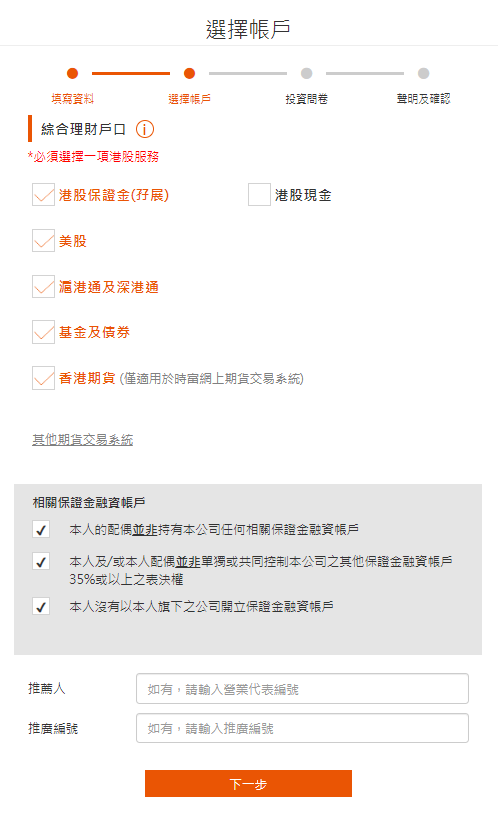
Task: Click the 港股保證金(孖展) label text
Action: [114, 195]
